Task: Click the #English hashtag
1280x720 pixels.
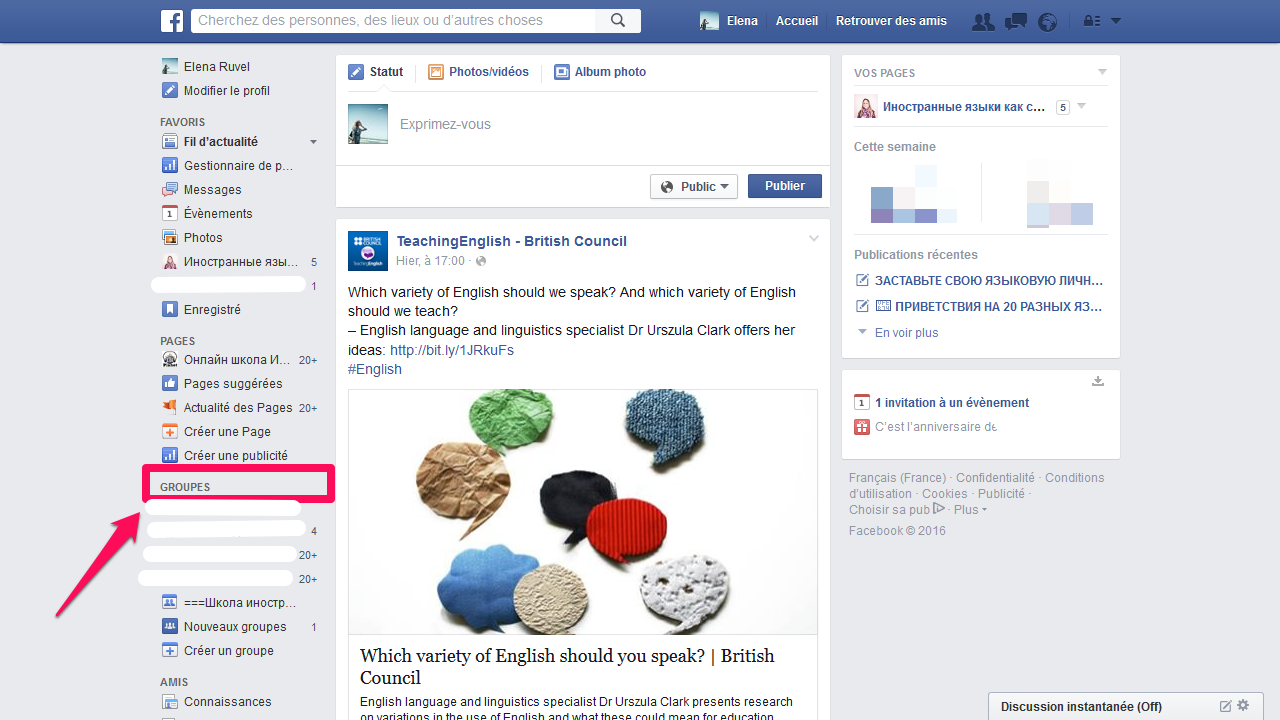Action: tap(375, 369)
